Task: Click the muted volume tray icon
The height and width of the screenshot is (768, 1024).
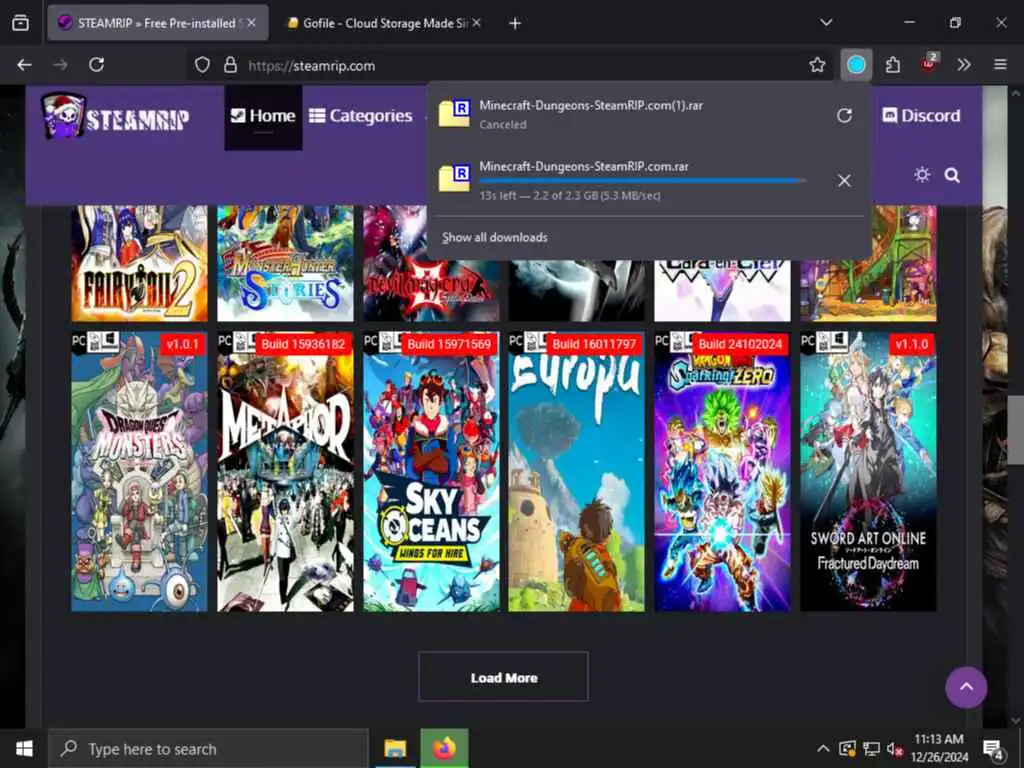Action: (895, 748)
